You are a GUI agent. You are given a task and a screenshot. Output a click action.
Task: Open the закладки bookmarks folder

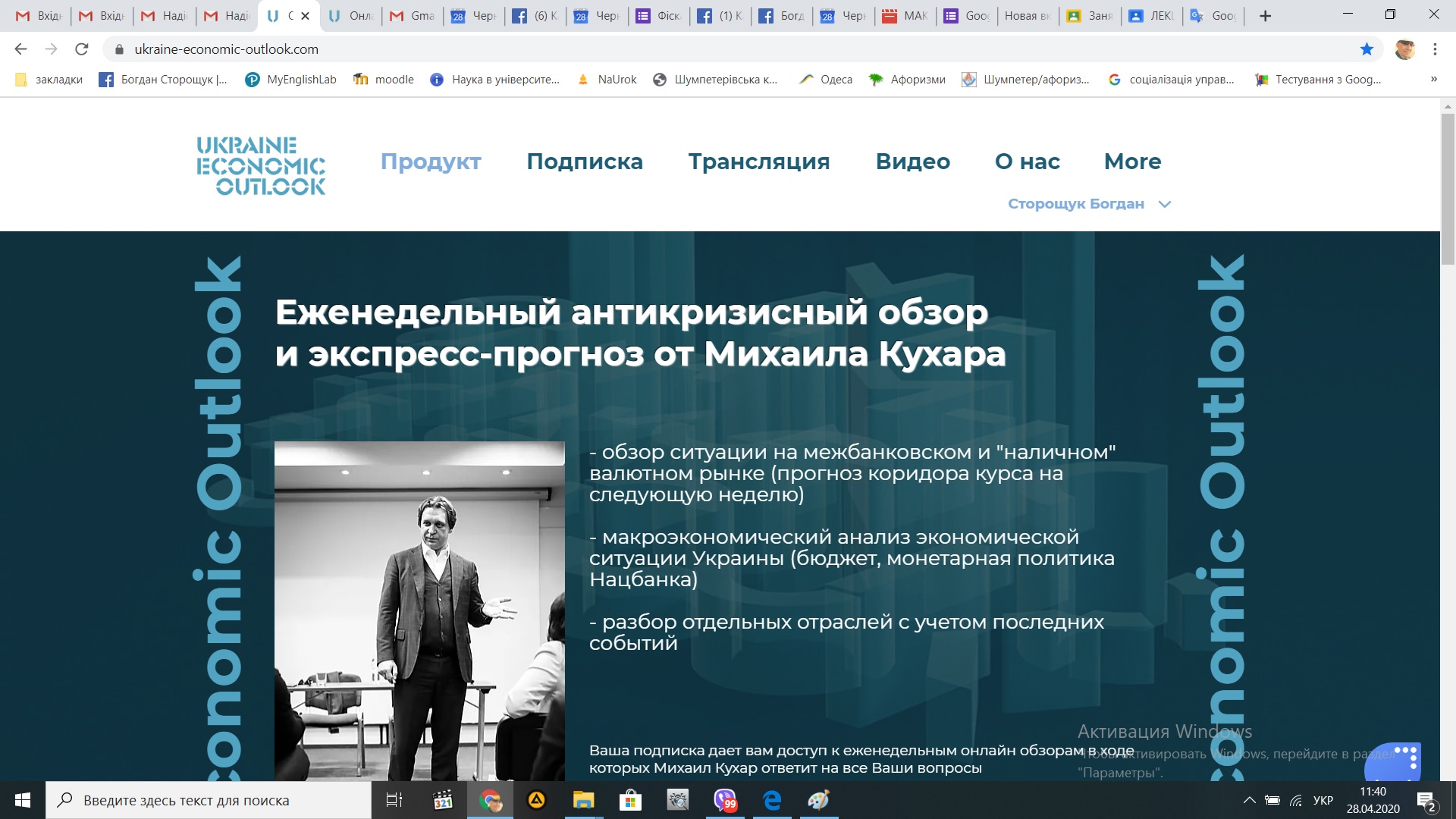pos(49,80)
